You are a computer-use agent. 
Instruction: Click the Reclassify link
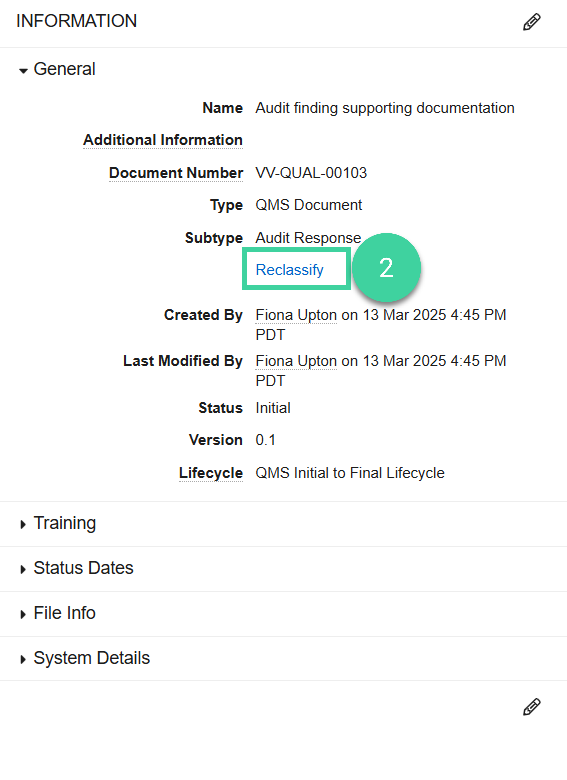(289, 270)
